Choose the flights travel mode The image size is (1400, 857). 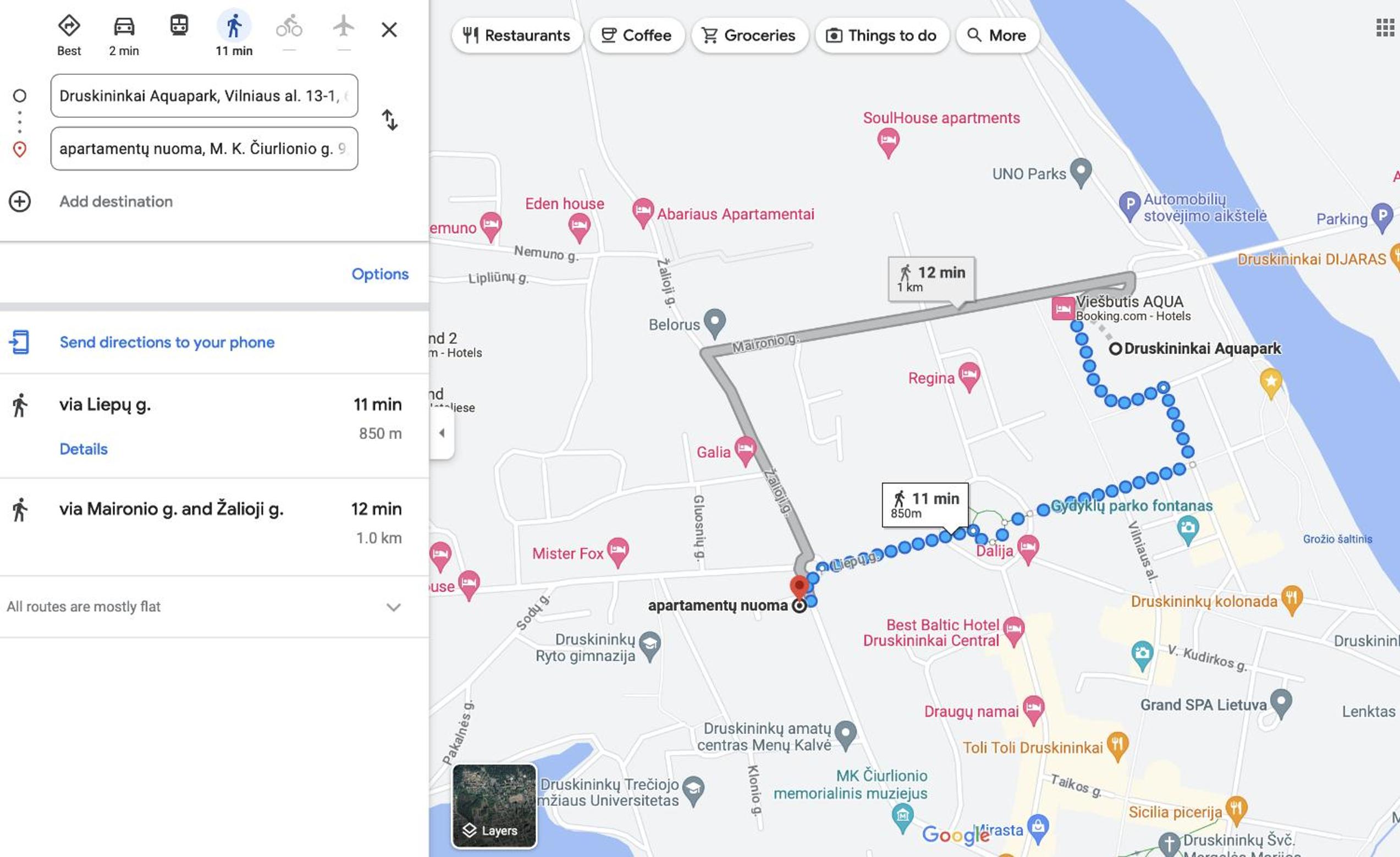click(x=343, y=25)
